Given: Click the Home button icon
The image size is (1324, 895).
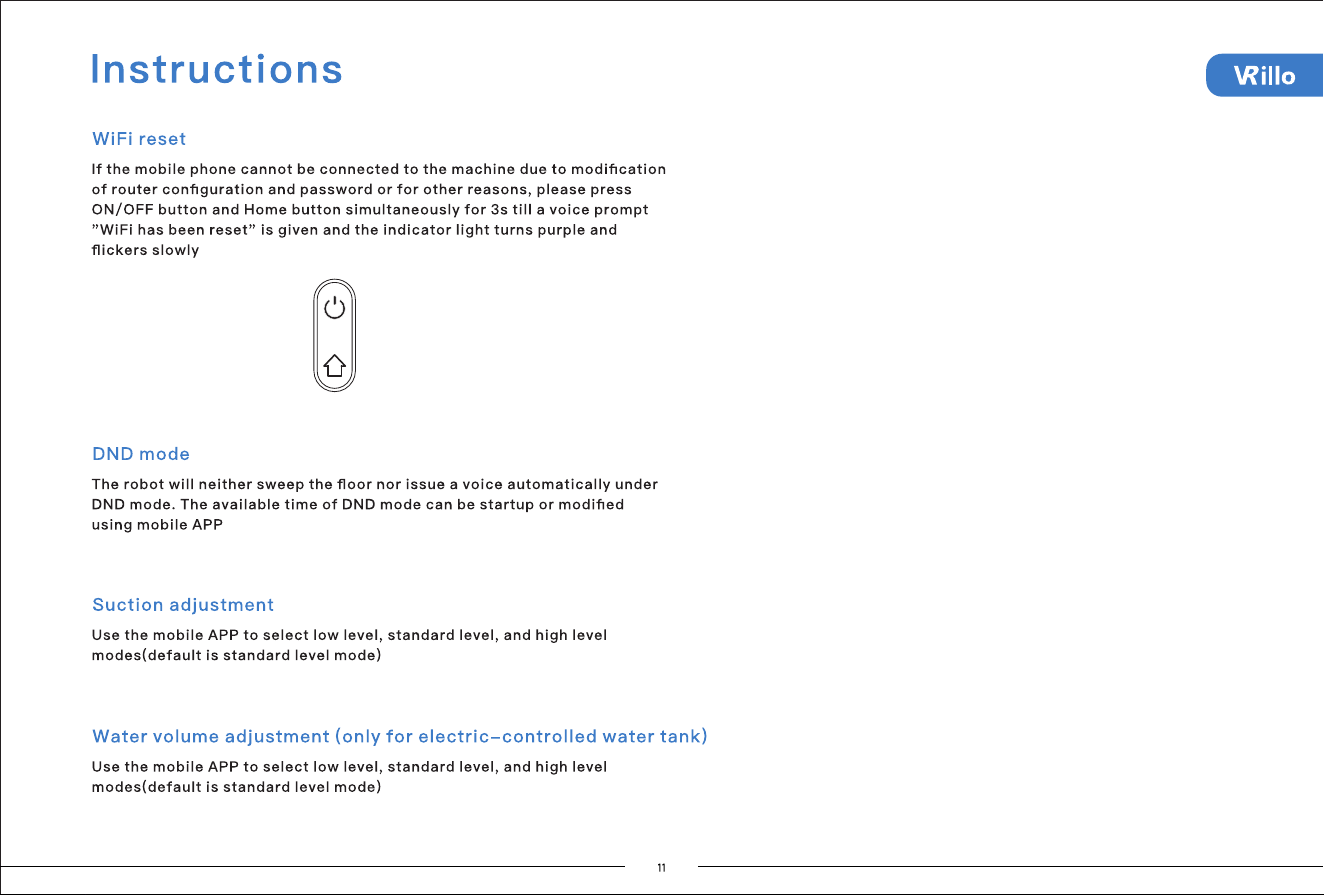Looking at the screenshot, I should point(335,366).
